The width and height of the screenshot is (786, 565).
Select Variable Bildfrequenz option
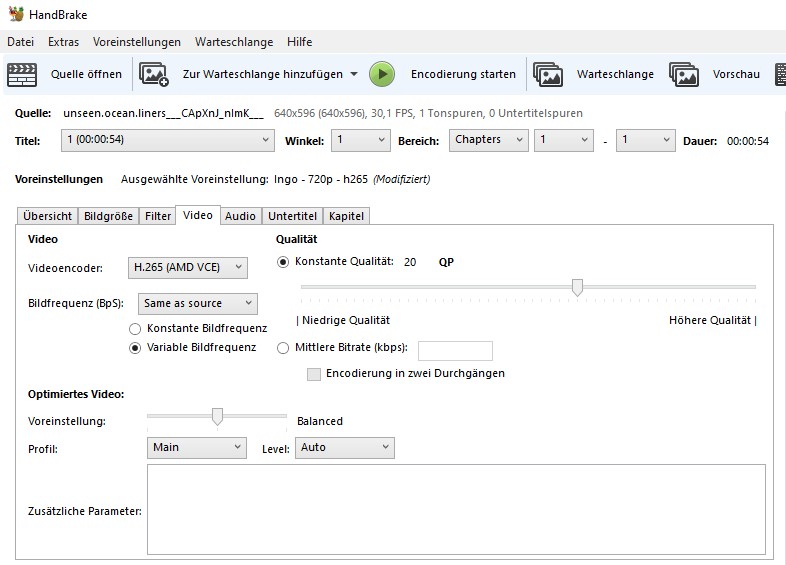tap(135, 348)
